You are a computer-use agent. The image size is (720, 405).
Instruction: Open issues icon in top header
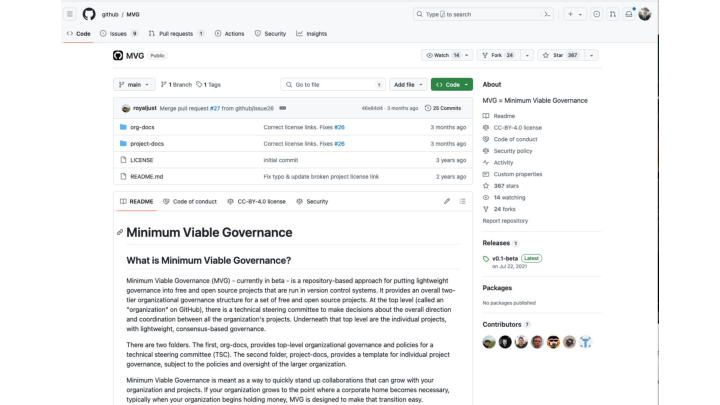(x=596, y=14)
